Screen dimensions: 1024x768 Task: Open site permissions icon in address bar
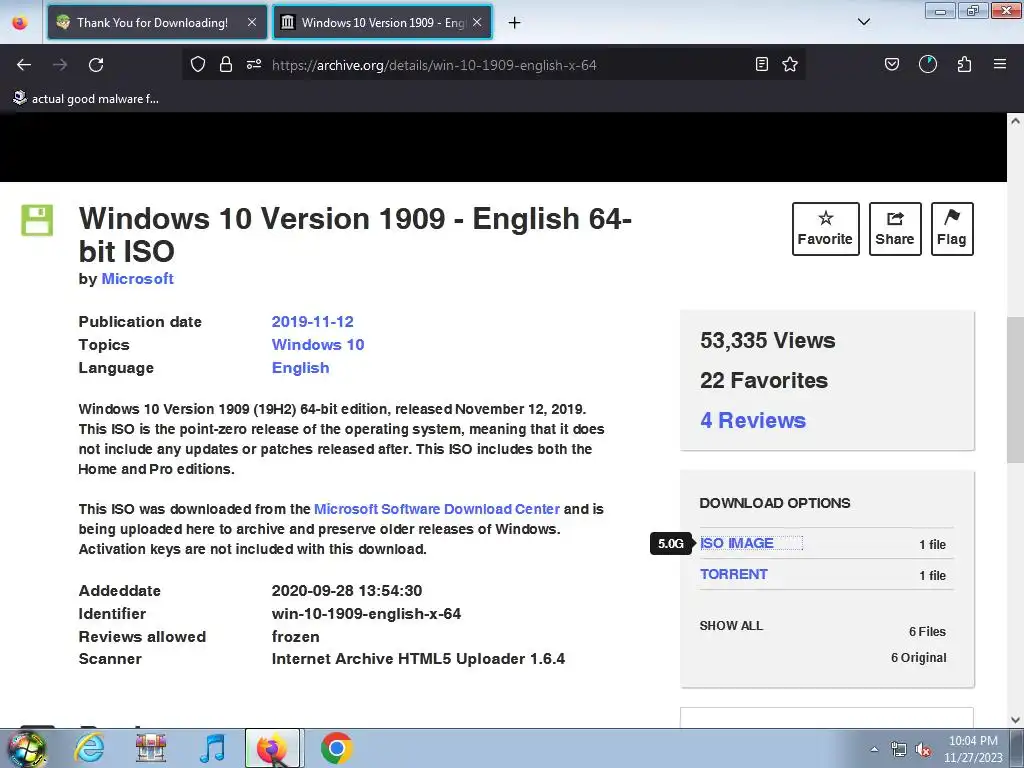pos(254,64)
